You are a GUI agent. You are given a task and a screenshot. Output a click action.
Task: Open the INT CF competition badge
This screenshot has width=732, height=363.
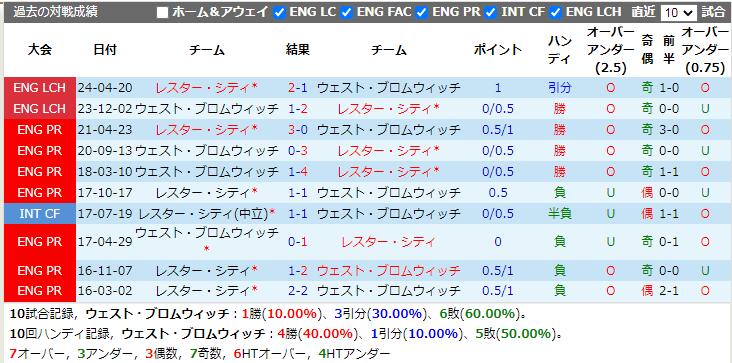(40, 214)
